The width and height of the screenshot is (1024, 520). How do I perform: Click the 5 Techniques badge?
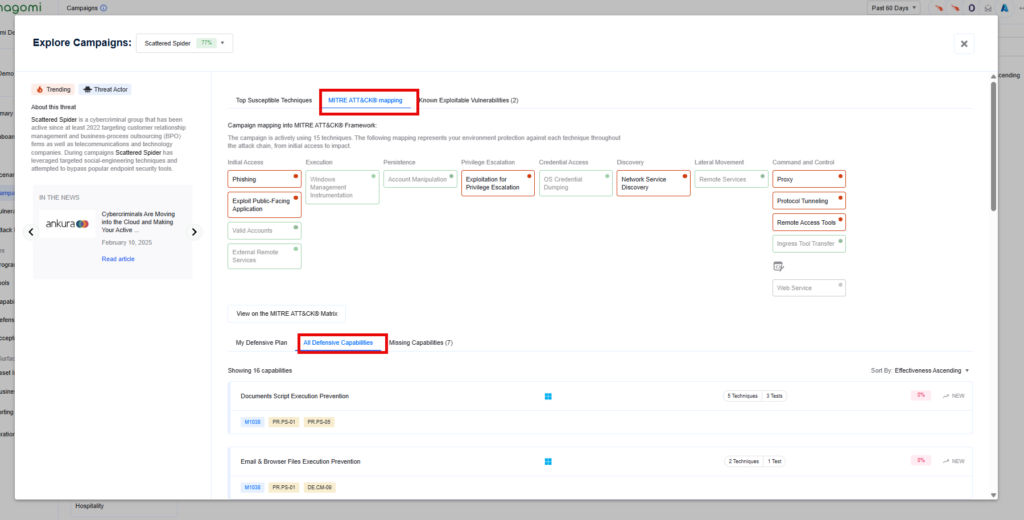[x=743, y=396]
